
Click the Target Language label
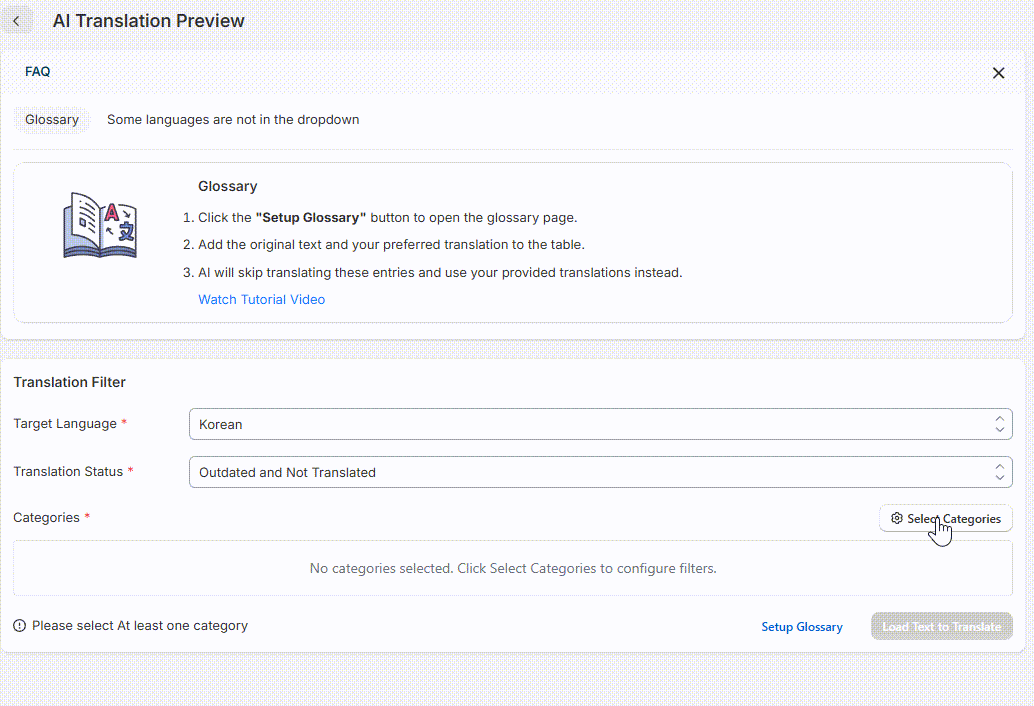65,424
